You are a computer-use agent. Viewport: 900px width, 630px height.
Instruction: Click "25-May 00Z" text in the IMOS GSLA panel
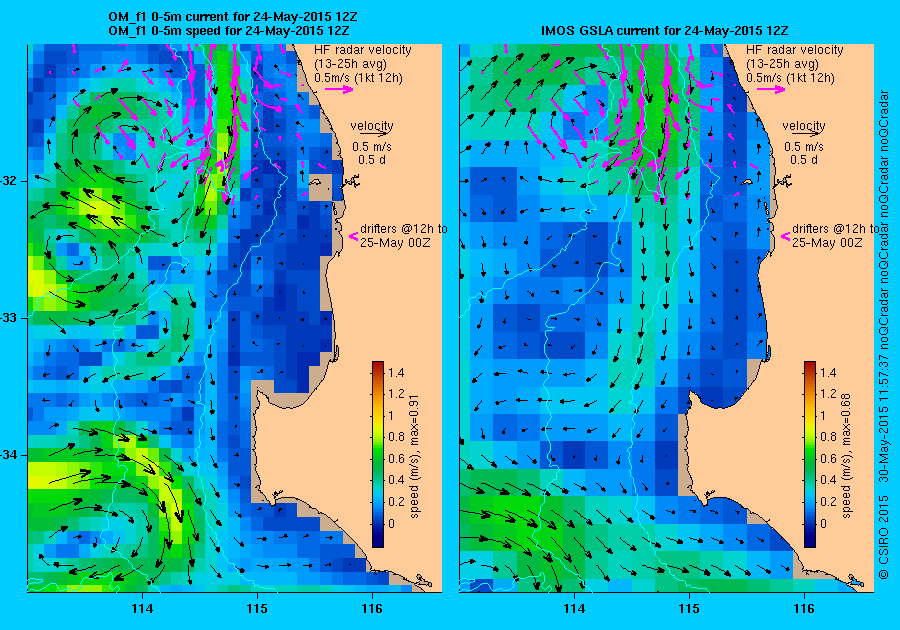tap(827, 242)
